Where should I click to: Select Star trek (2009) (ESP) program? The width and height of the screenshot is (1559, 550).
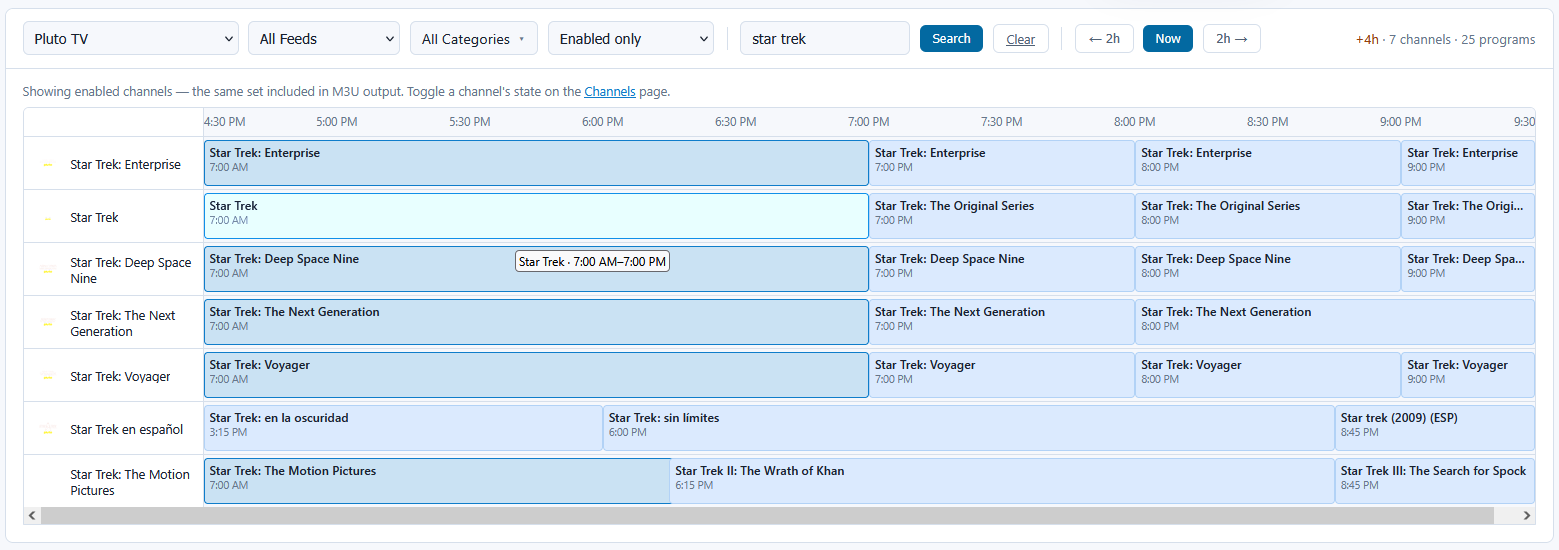1435,428
